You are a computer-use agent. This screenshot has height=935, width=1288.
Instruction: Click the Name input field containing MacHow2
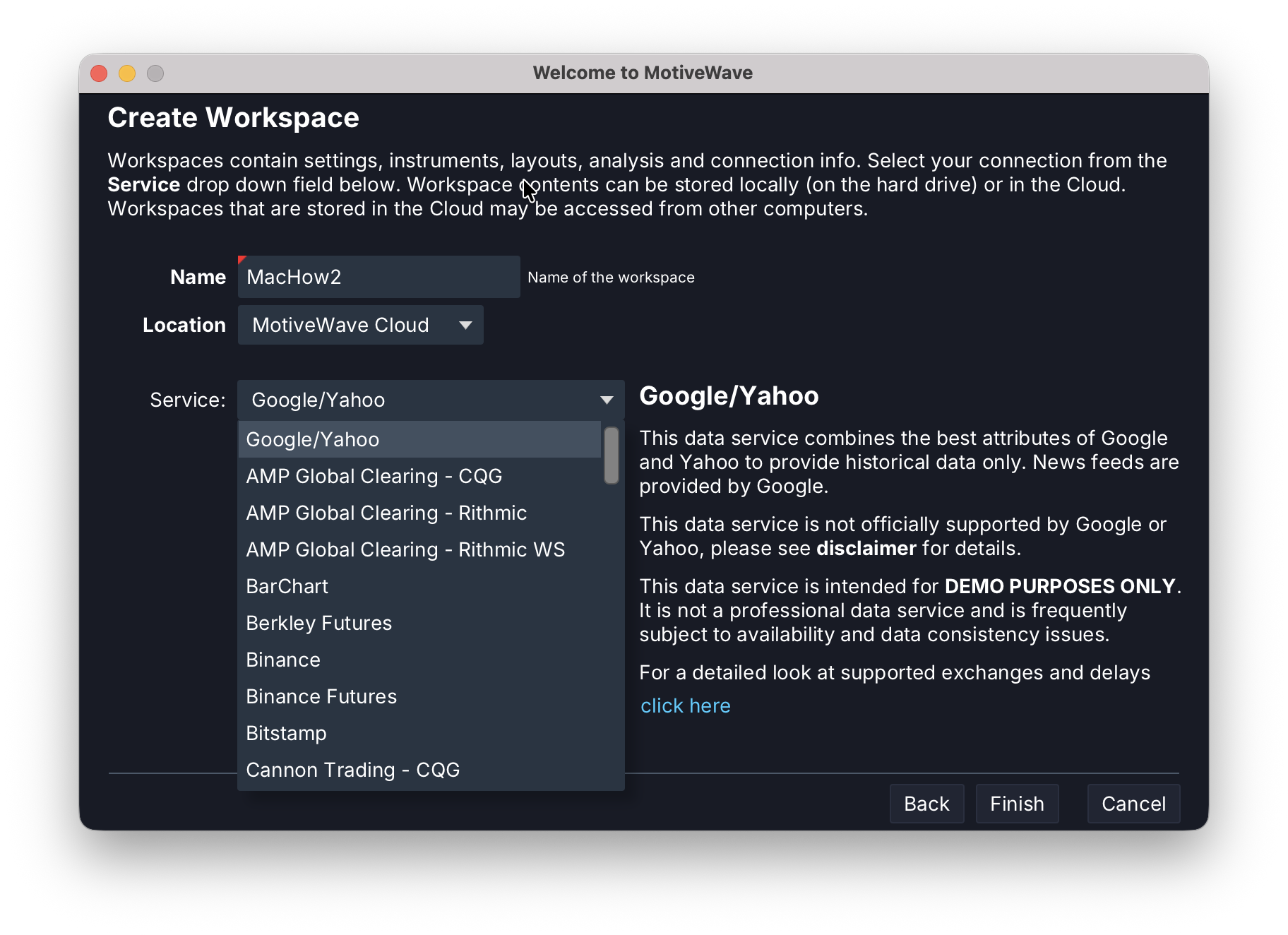click(x=378, y=277)
